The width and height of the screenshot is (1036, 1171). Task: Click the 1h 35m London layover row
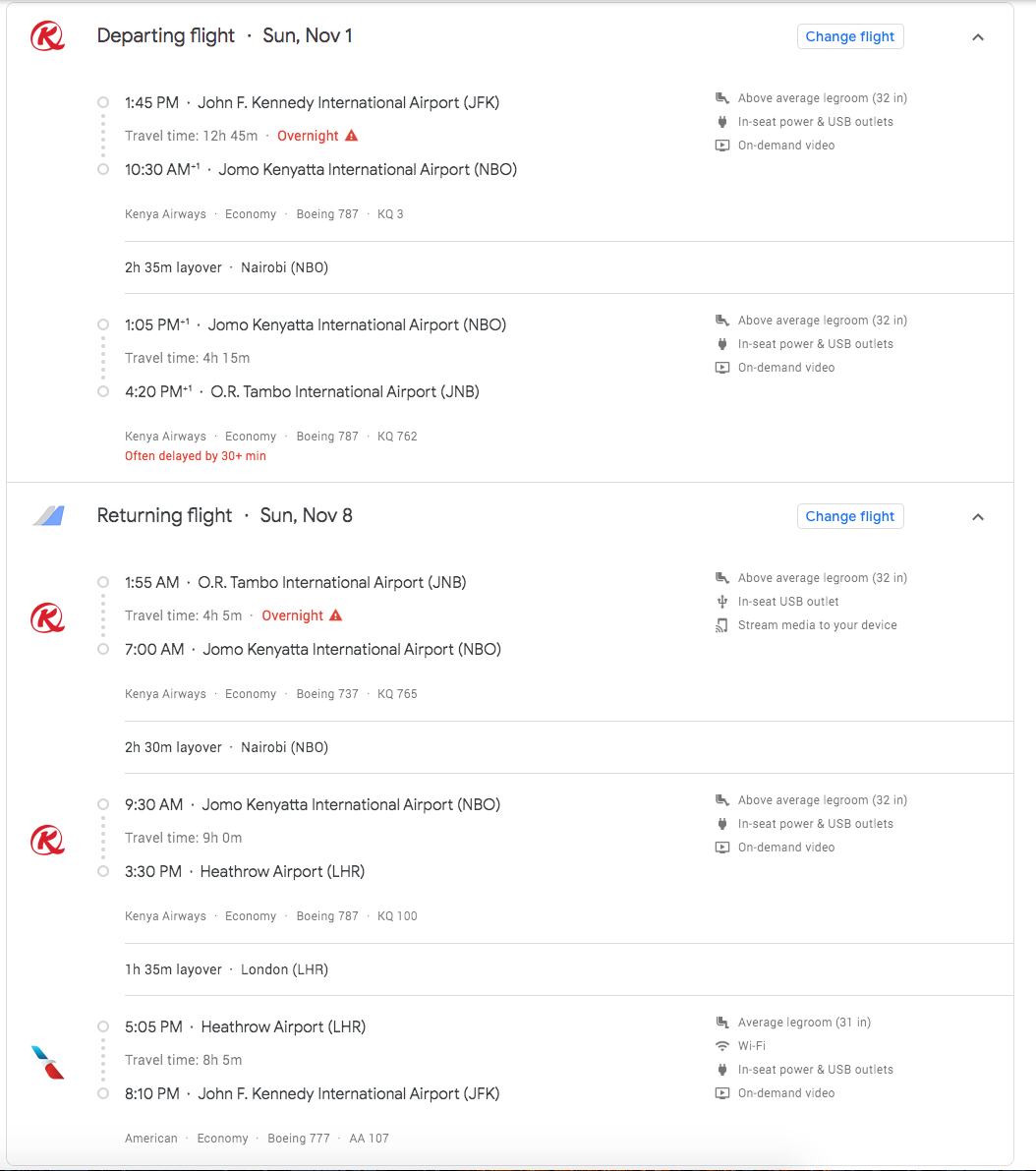pos(226,969)
